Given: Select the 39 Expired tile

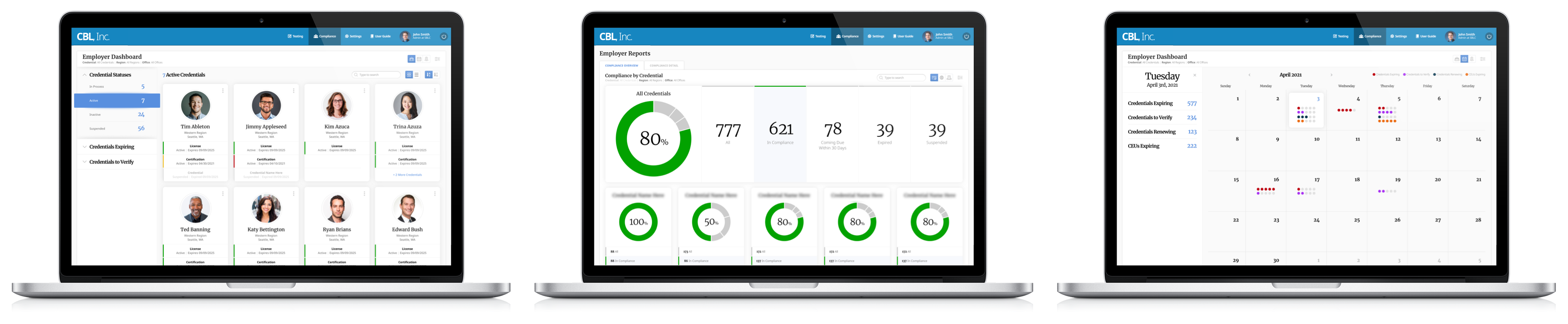Looking at the screenshot, I should [884, 134].
